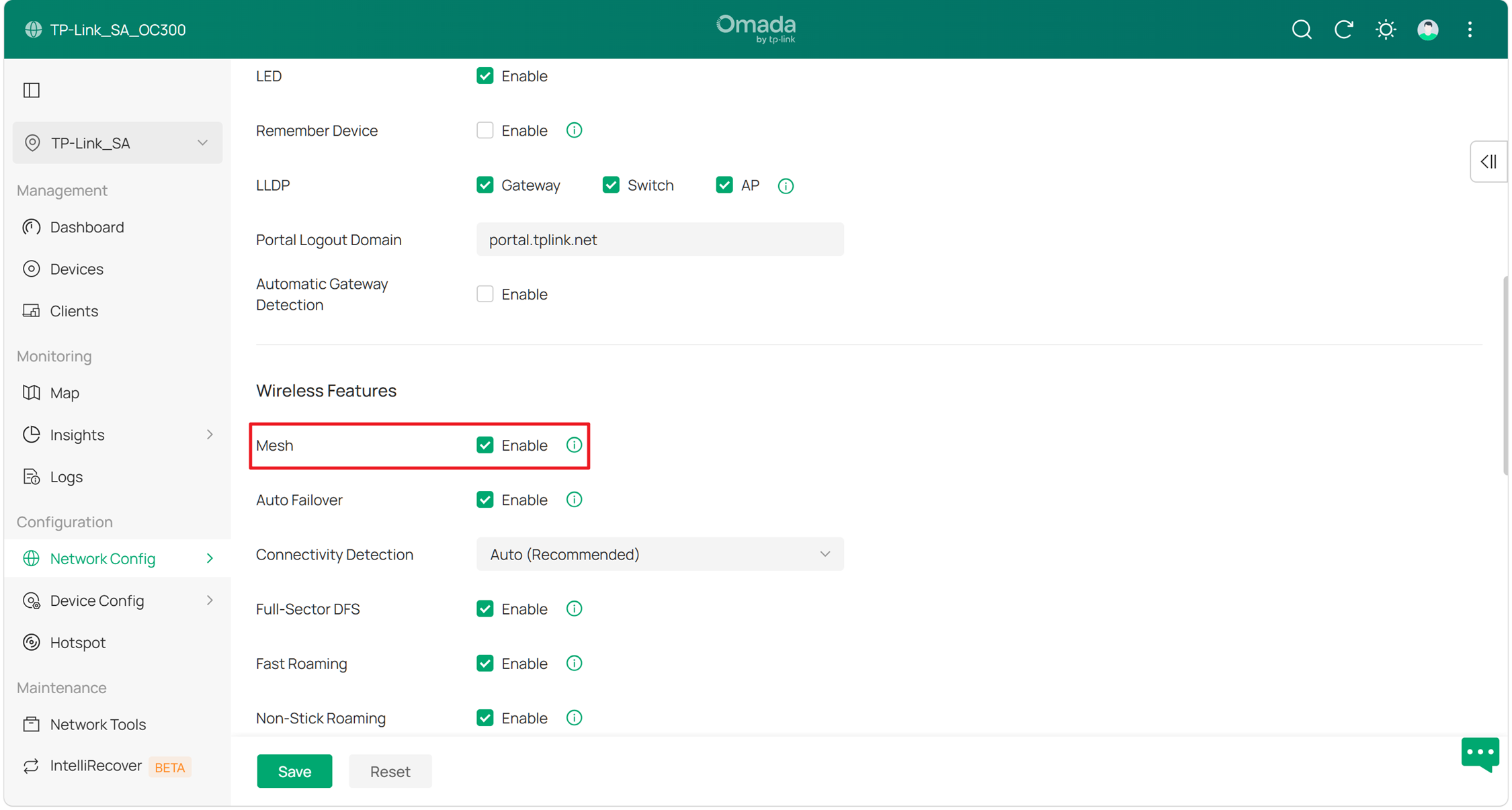The image size is (1512, 810).
Task: Open the Connectivity Detection dropdown
Action: [x=660, y=554]
